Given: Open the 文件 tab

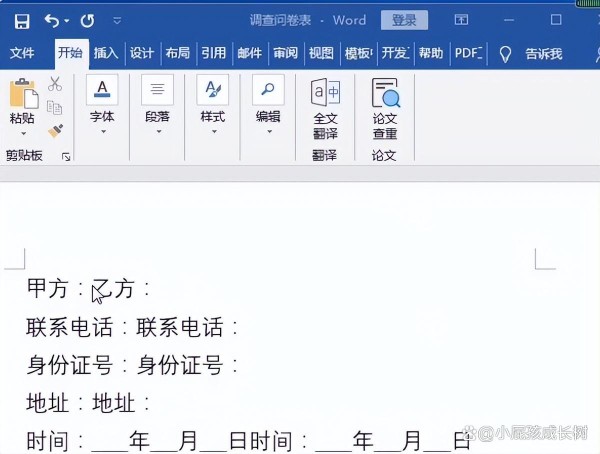Looking at the screenshot, I should [x=22, y=53].
